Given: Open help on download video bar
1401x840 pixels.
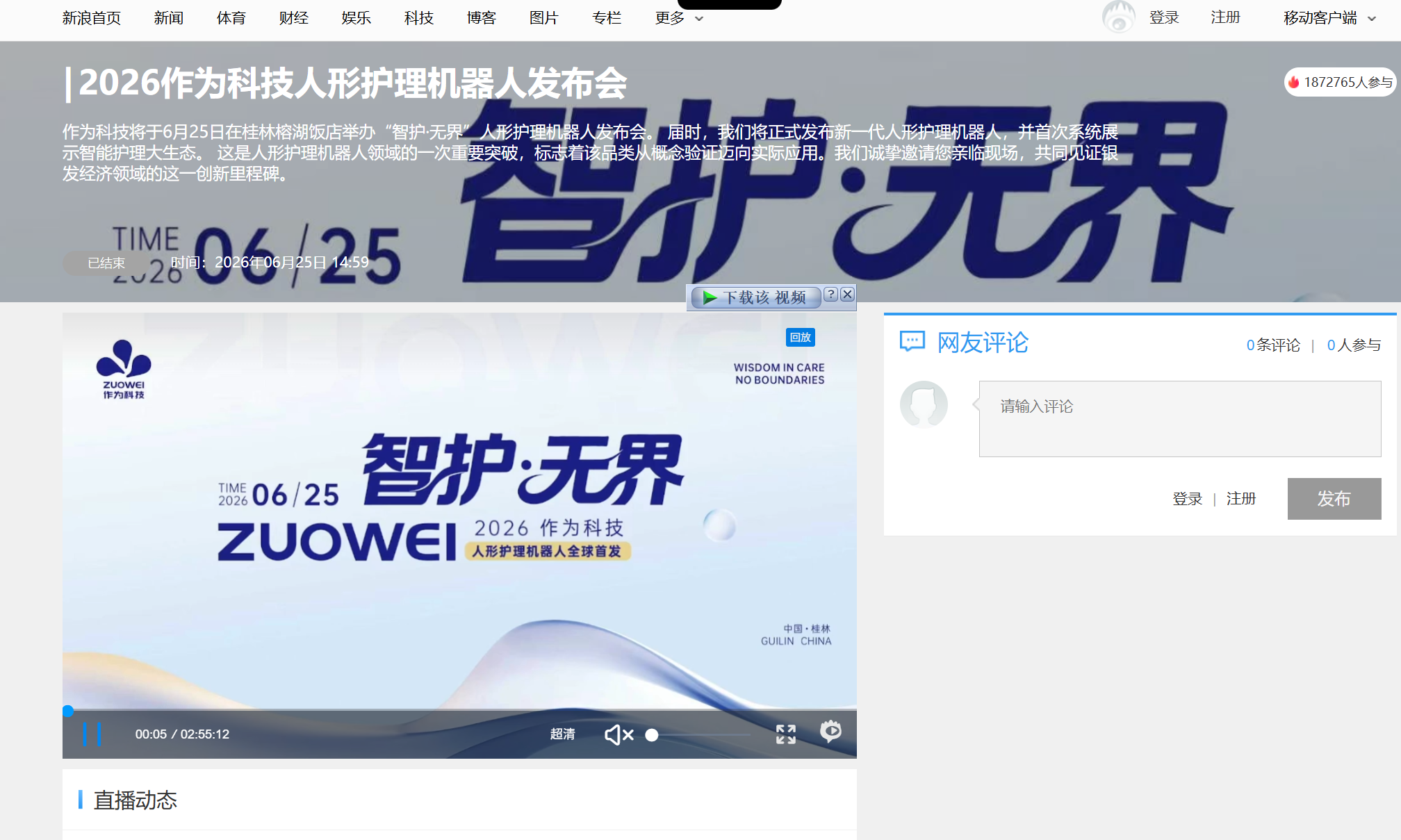Looking at the screenshot, I should (830, 295).
